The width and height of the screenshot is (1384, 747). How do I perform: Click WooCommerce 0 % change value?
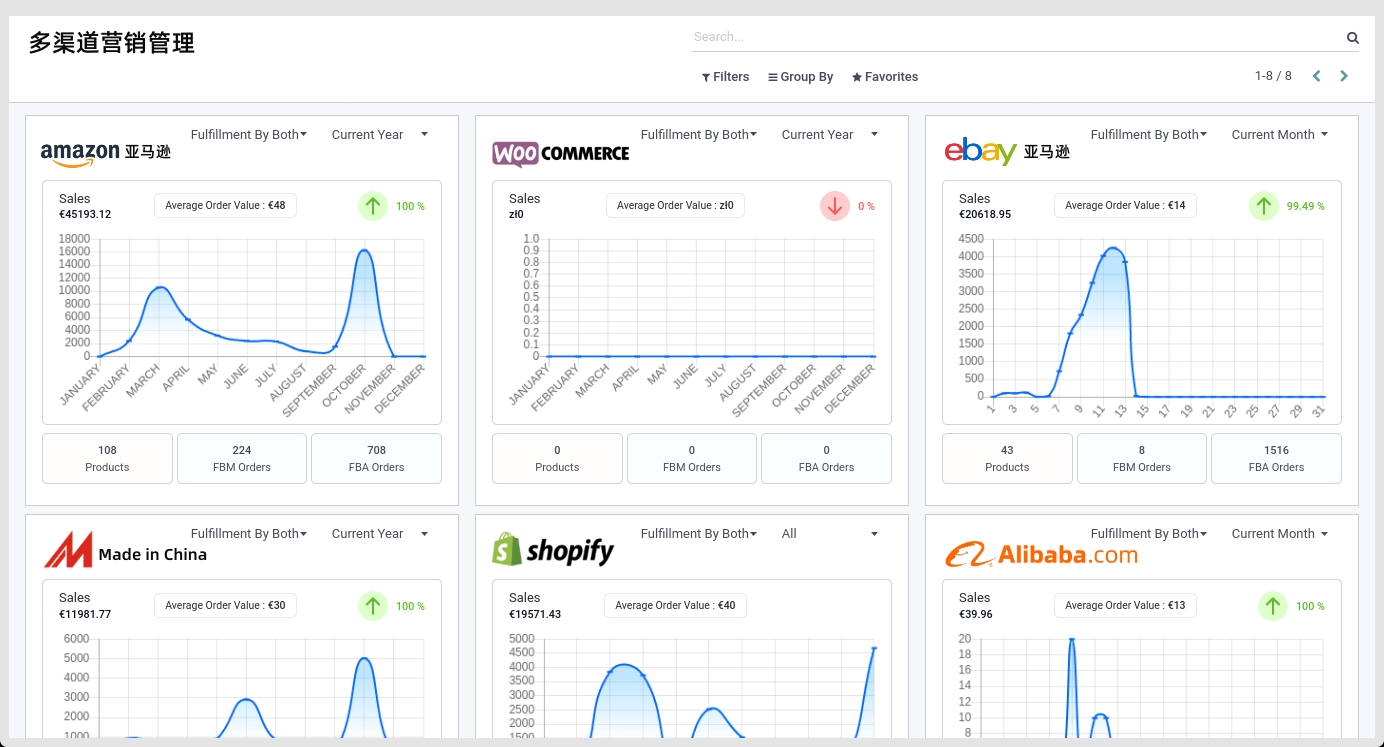866,207
